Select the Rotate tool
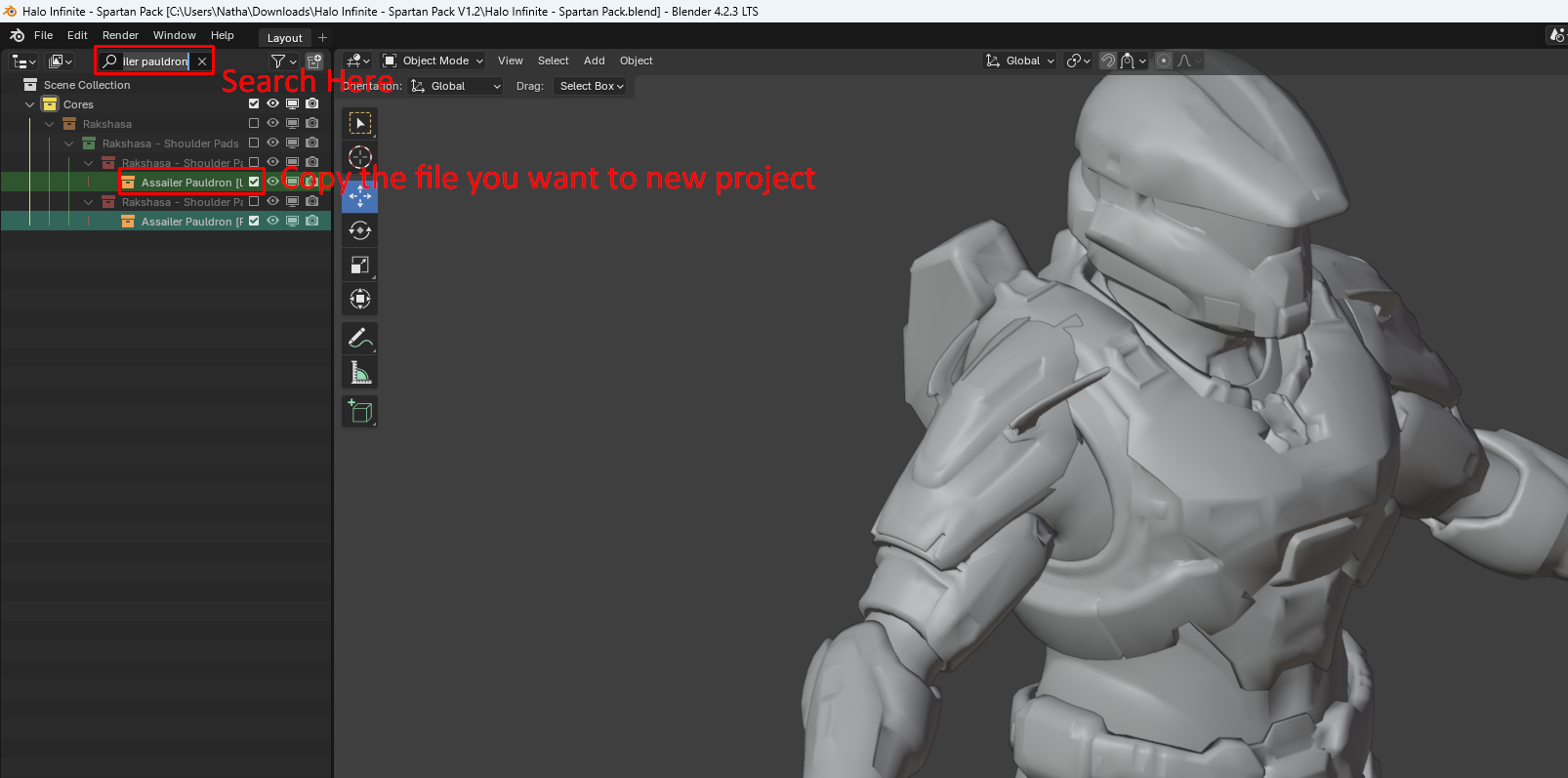Image resolution: width=1568 pixels, height=778 pixels. click(x=360, y=230)
